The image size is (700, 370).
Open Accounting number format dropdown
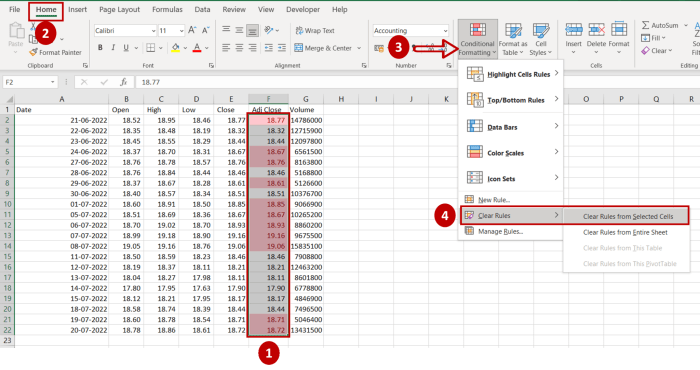coord(445,31)
